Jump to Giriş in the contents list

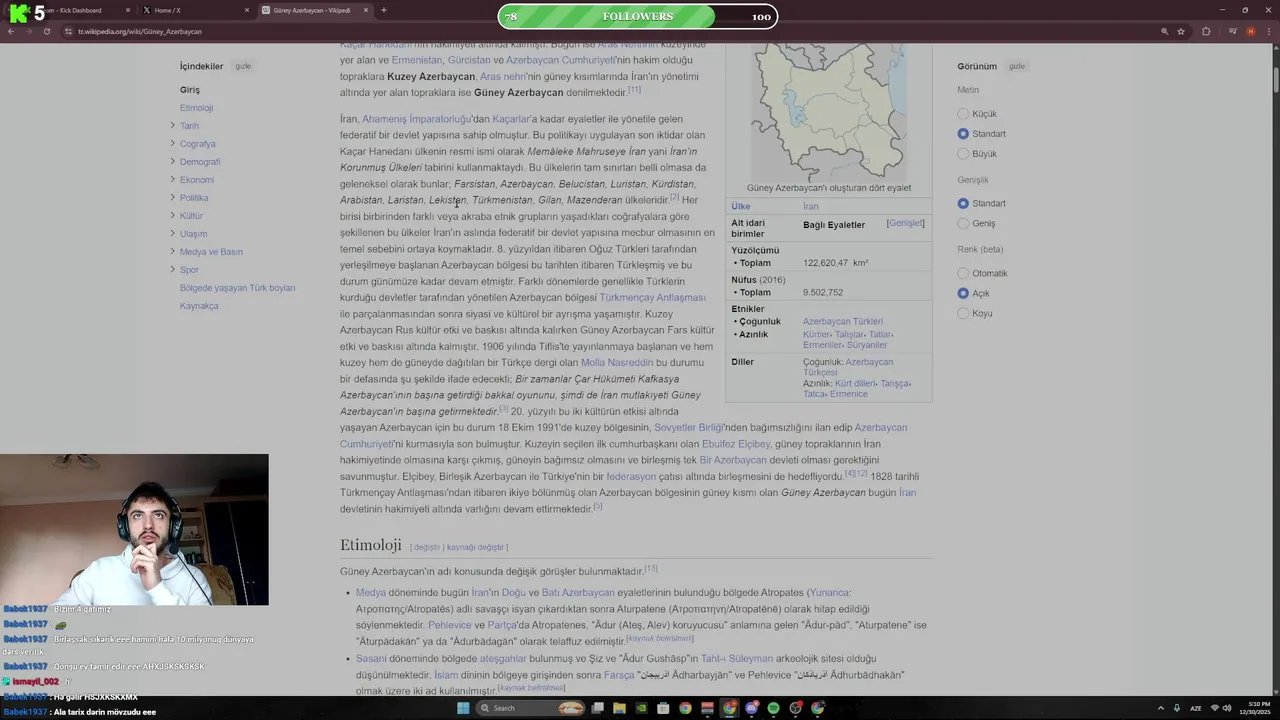pos(190,90)
